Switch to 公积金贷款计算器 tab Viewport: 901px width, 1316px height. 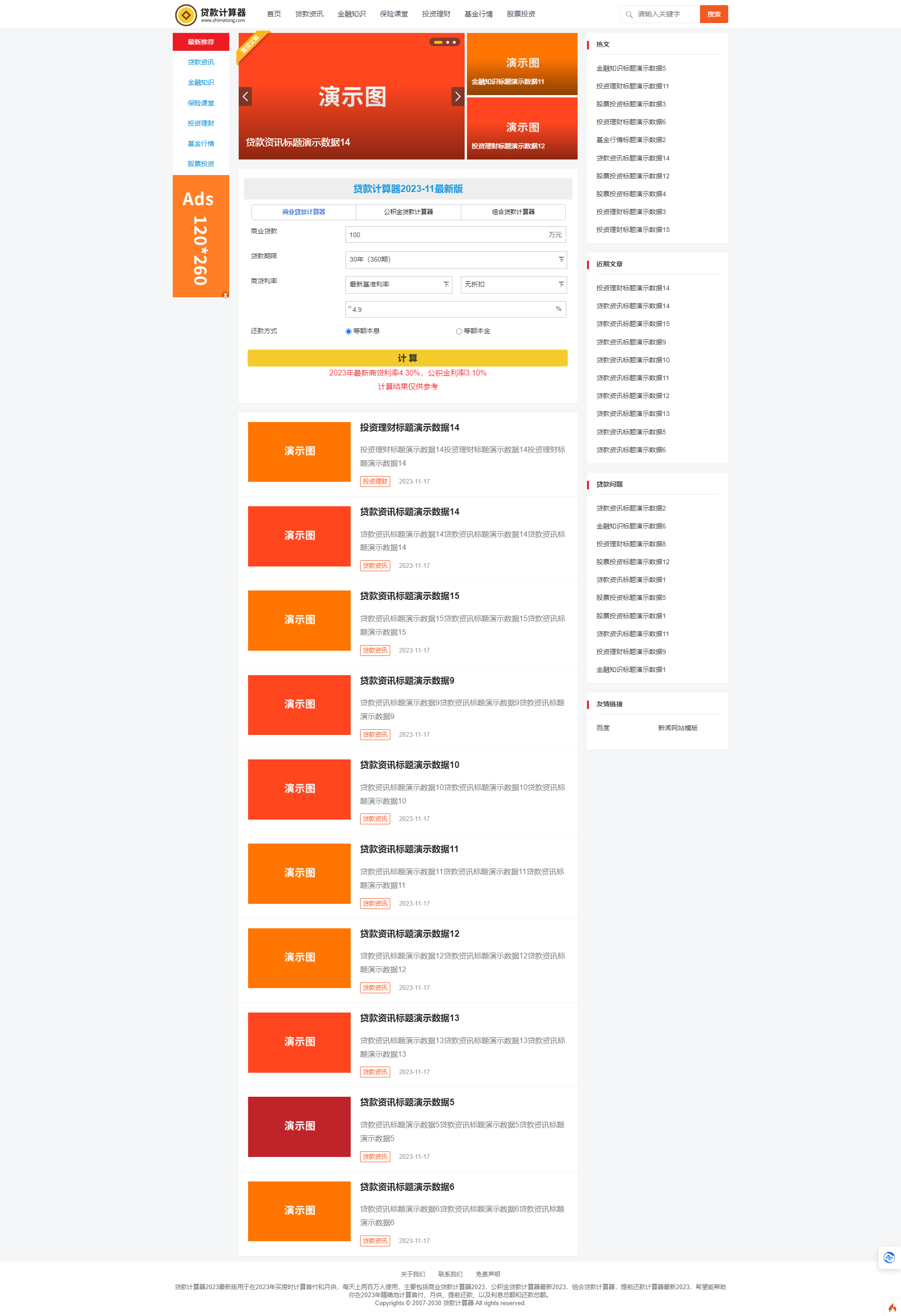pos(408,212)
